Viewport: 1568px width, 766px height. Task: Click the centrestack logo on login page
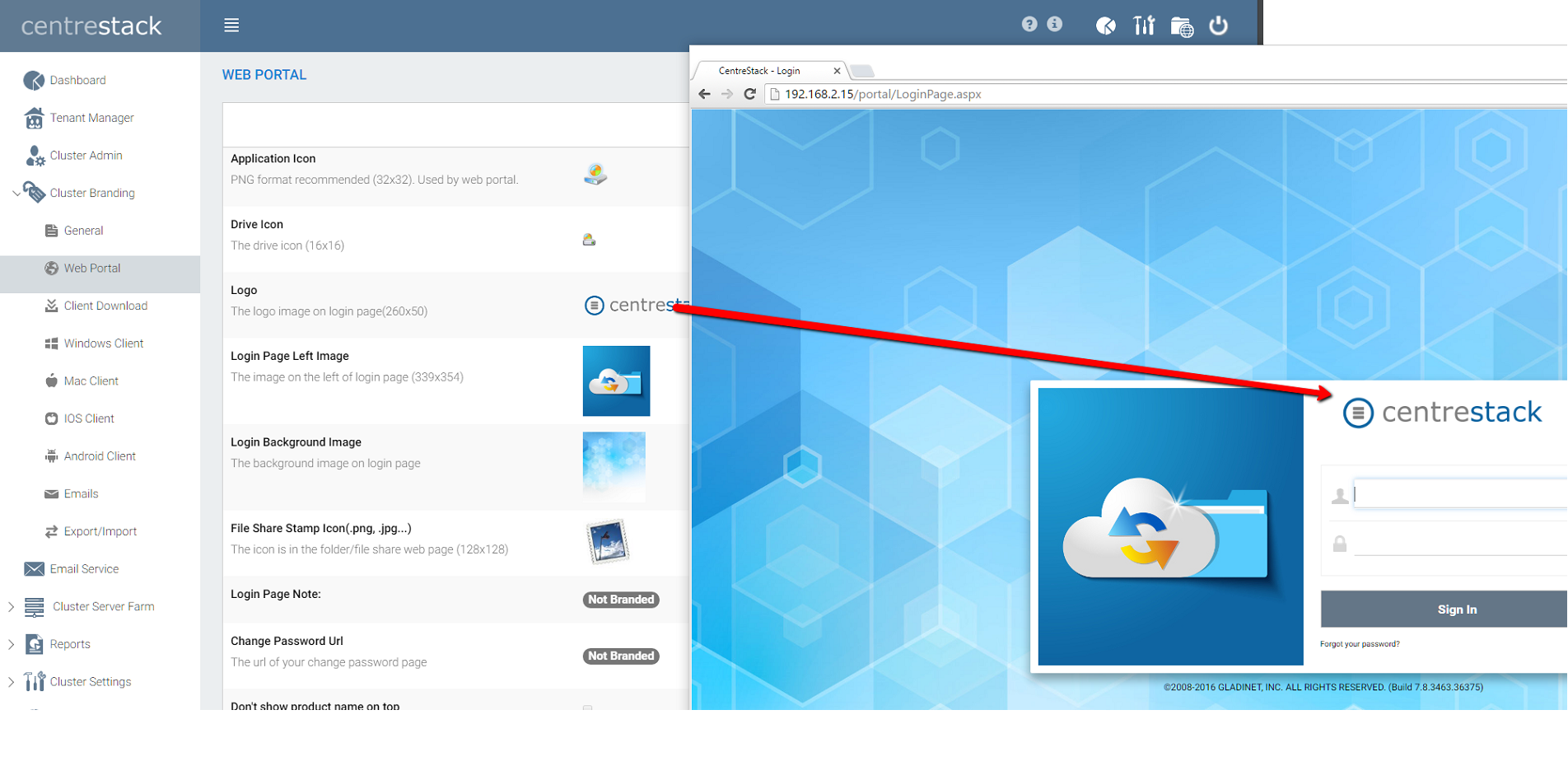click(x=1442, y=412)
